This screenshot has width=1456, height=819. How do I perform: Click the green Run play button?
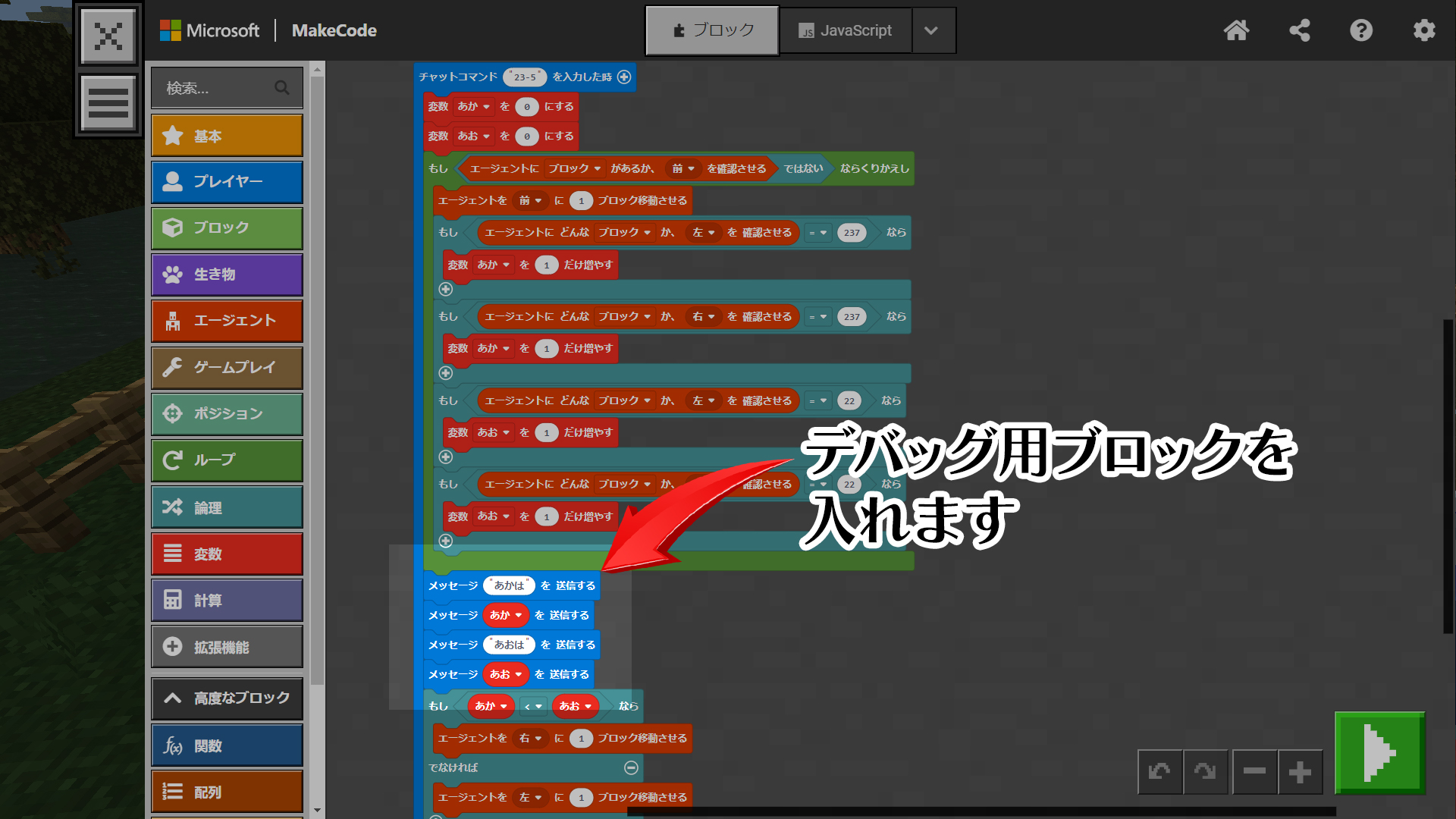[x=1379, y=752]
